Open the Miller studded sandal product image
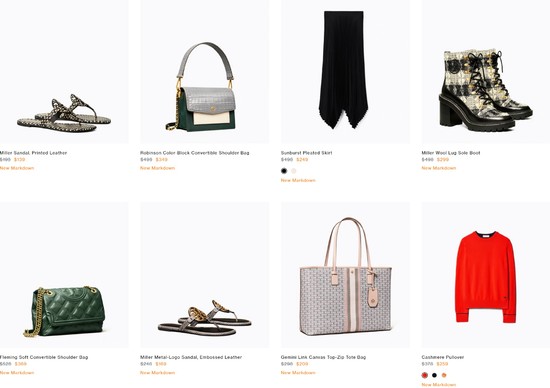Screen dimensions: 550x388 (64, 71)
